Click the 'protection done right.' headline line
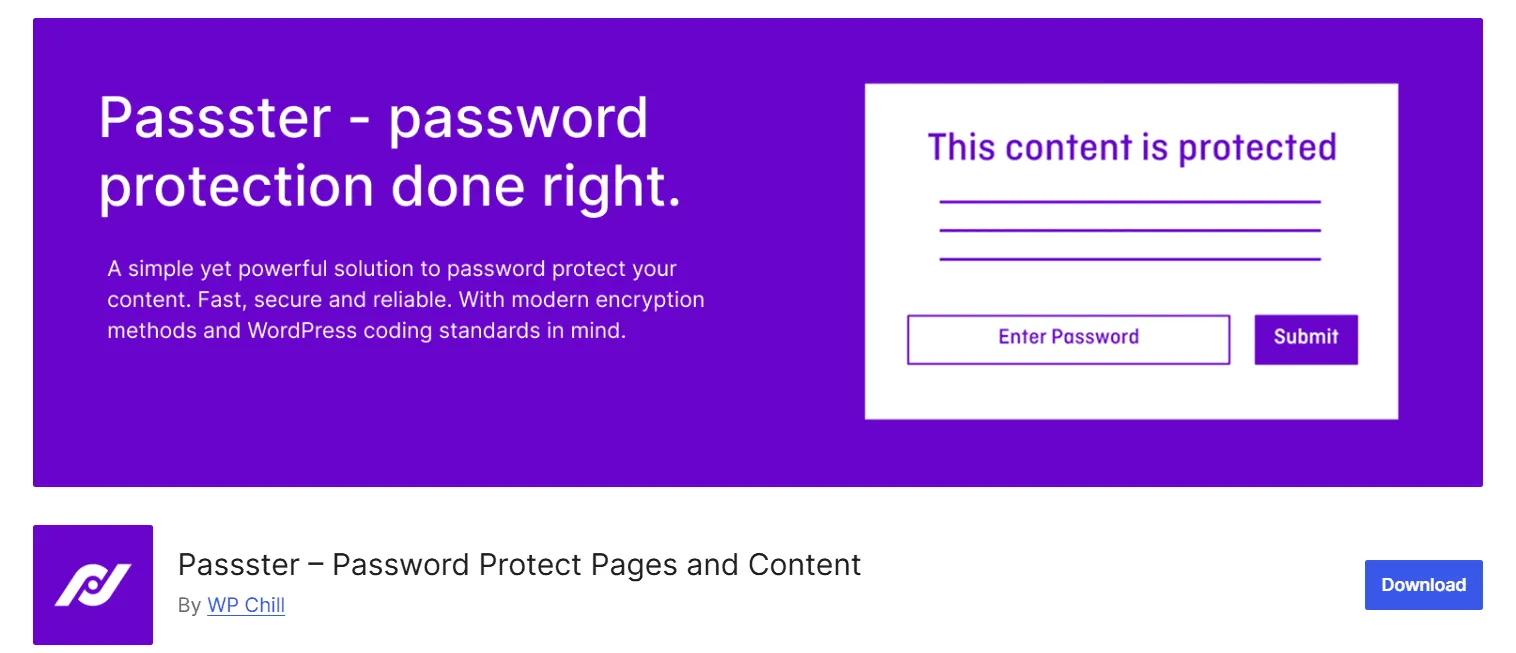The image size is (1516, 653). click(x=389, y=188)
